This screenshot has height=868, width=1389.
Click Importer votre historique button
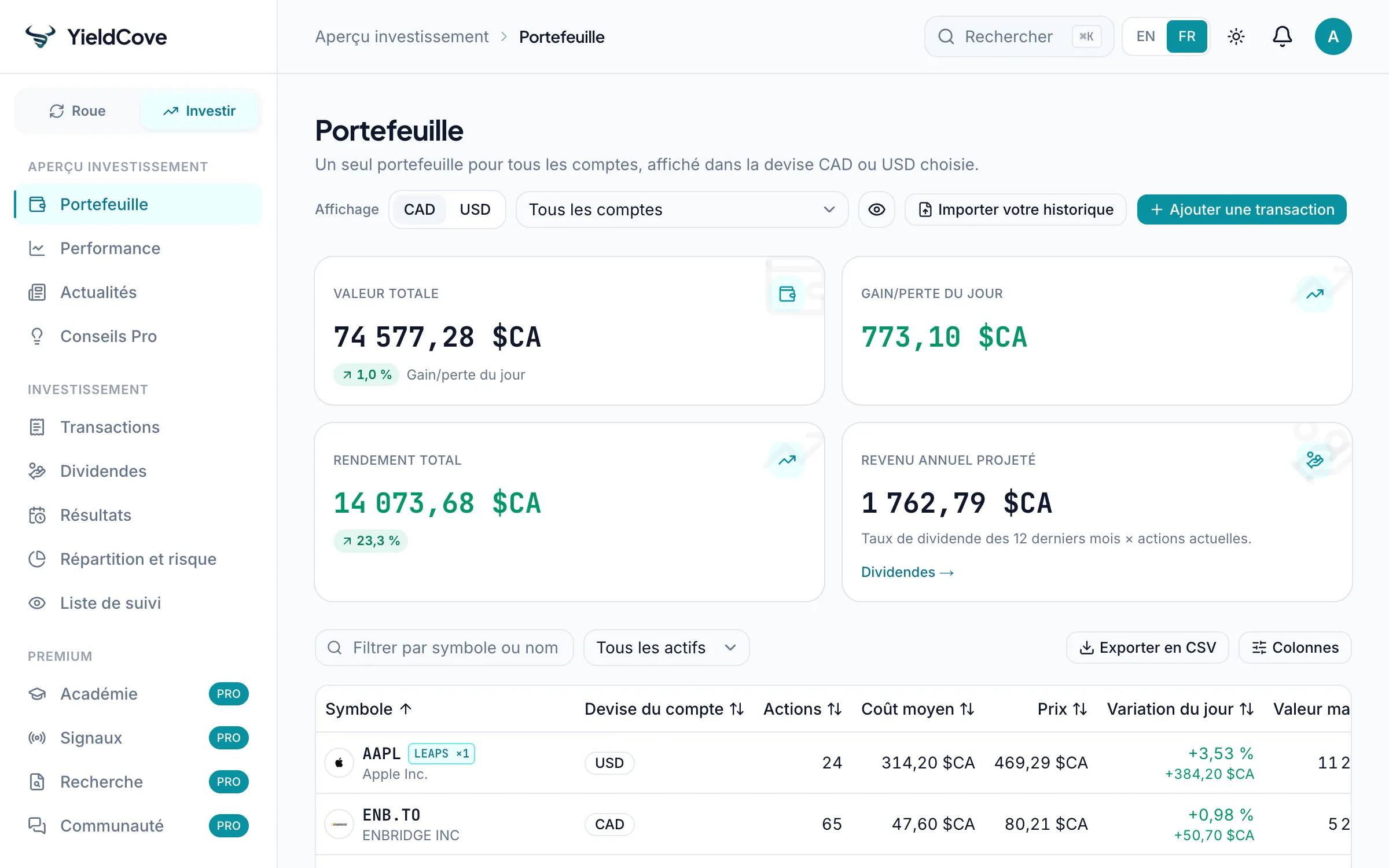(1016, 209)
